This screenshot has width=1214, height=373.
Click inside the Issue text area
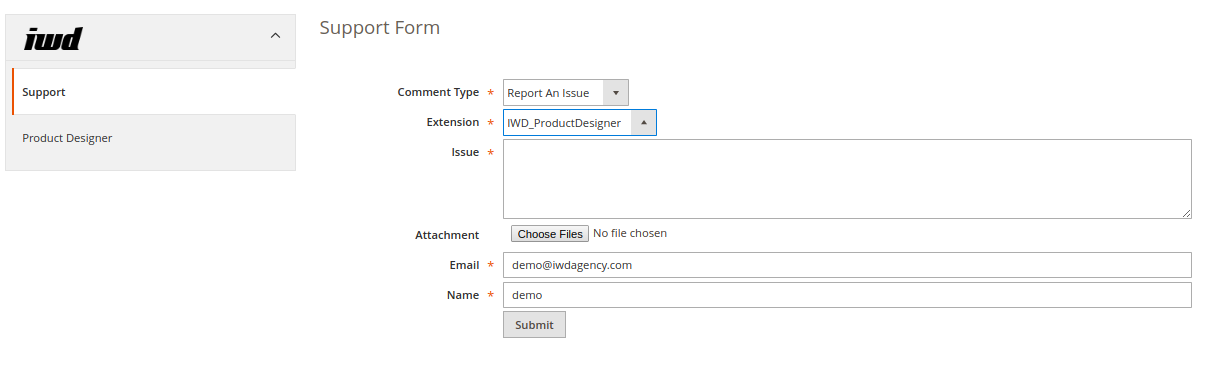(x=847, y=179)
